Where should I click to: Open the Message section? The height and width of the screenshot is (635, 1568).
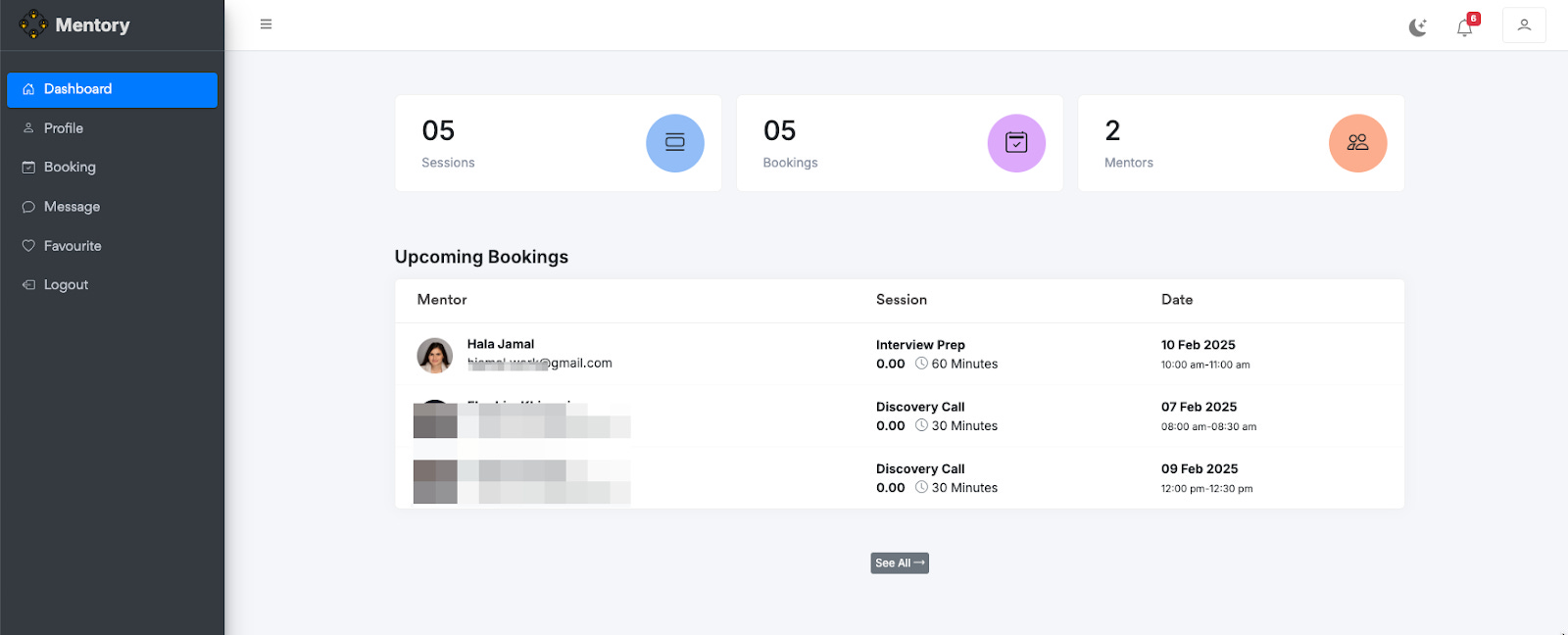pyautogui.click(x=112, y=207)
